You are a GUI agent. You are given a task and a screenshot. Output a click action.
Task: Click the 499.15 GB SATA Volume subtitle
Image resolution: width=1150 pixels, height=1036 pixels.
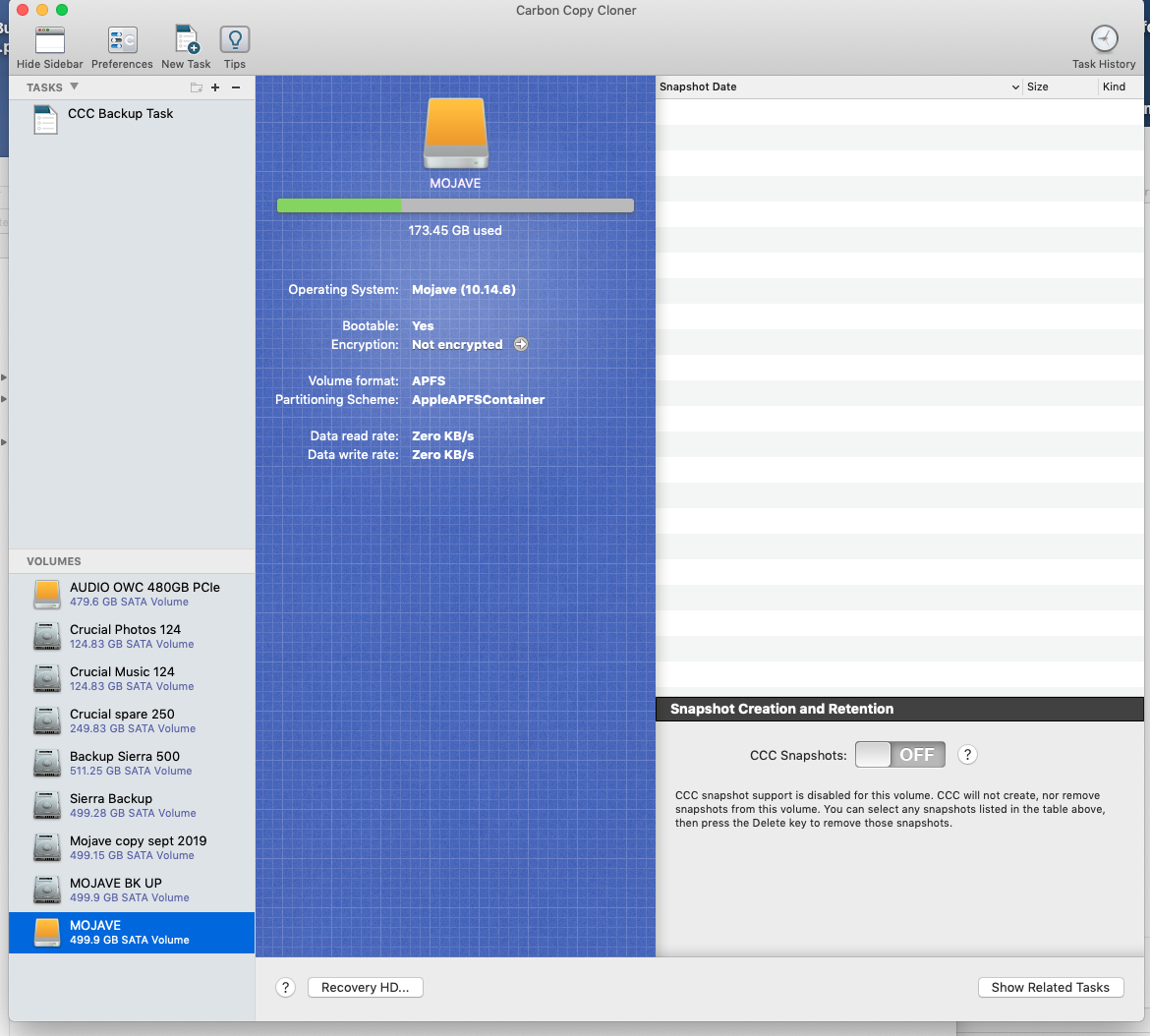[132, 856]
